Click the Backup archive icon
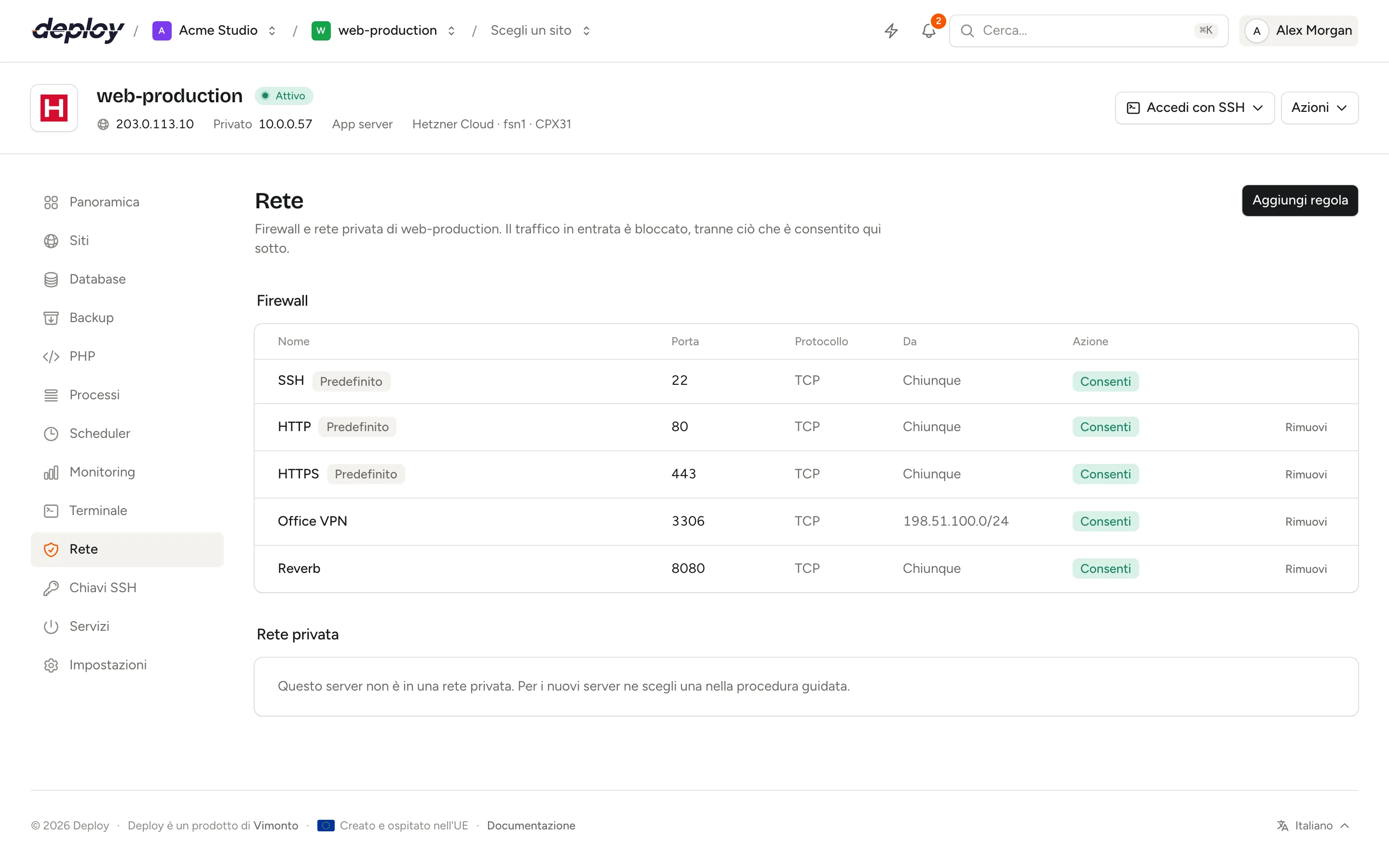1389x868 pixels. (51, 317)
